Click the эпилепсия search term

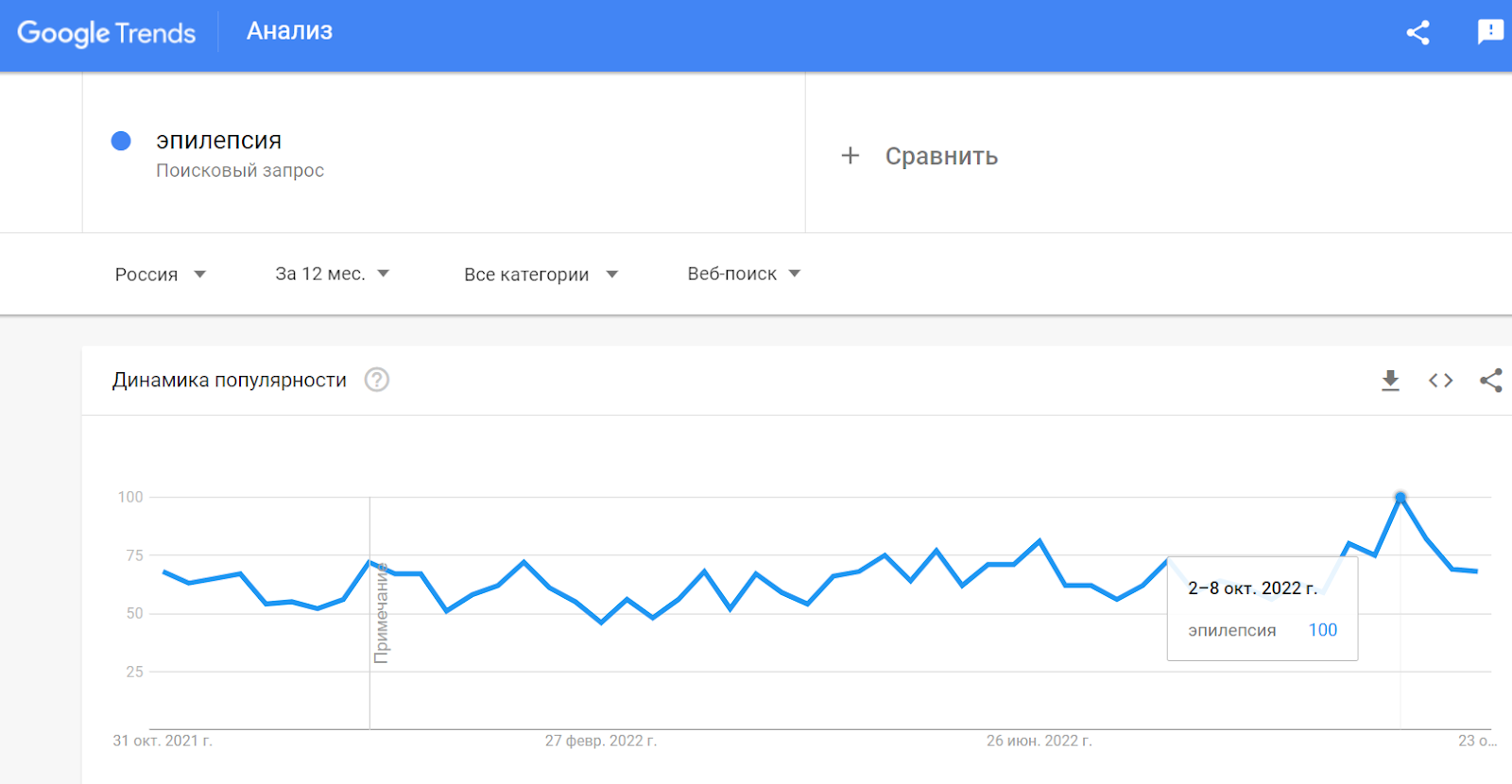(218, 141)
